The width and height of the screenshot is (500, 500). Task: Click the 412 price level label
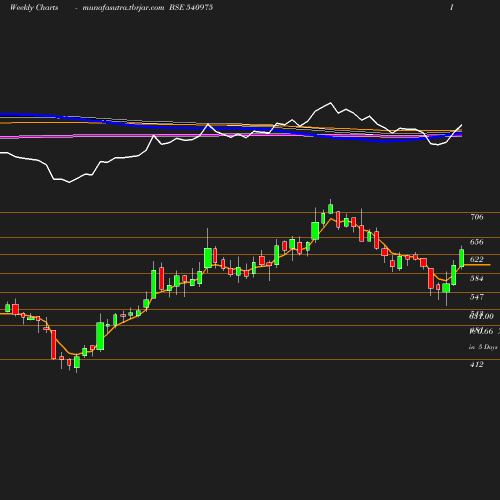pos(477,365)
